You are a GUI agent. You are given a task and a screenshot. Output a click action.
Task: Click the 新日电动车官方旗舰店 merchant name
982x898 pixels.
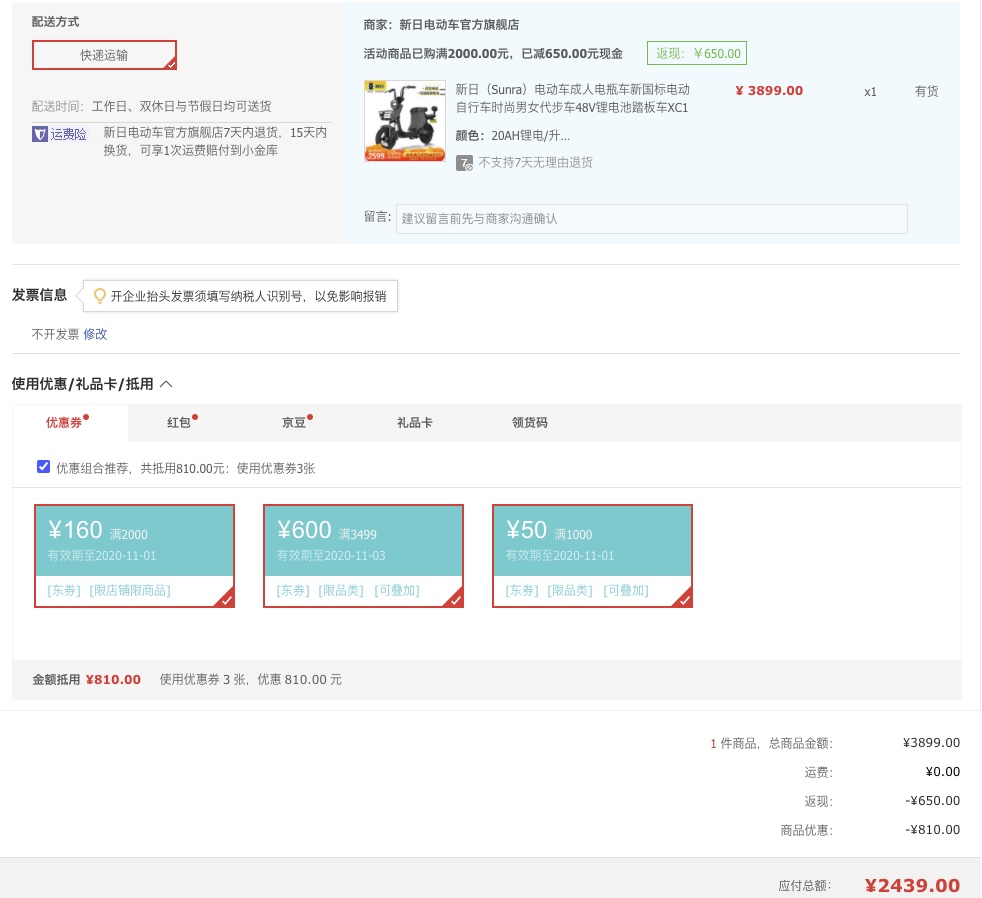click(459, 24)
